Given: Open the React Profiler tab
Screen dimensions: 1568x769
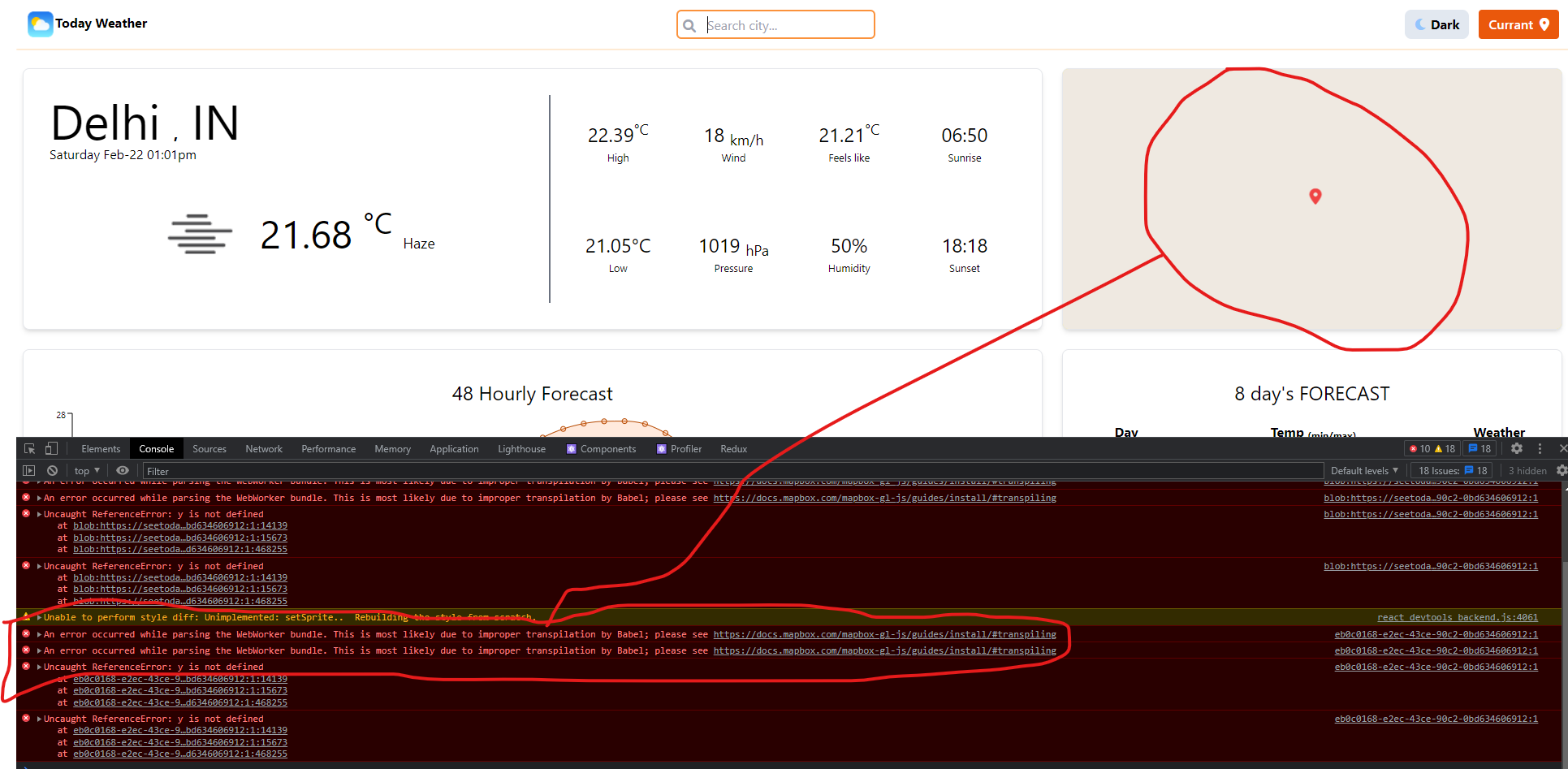Looking at the screenshot, I should 679,449.
